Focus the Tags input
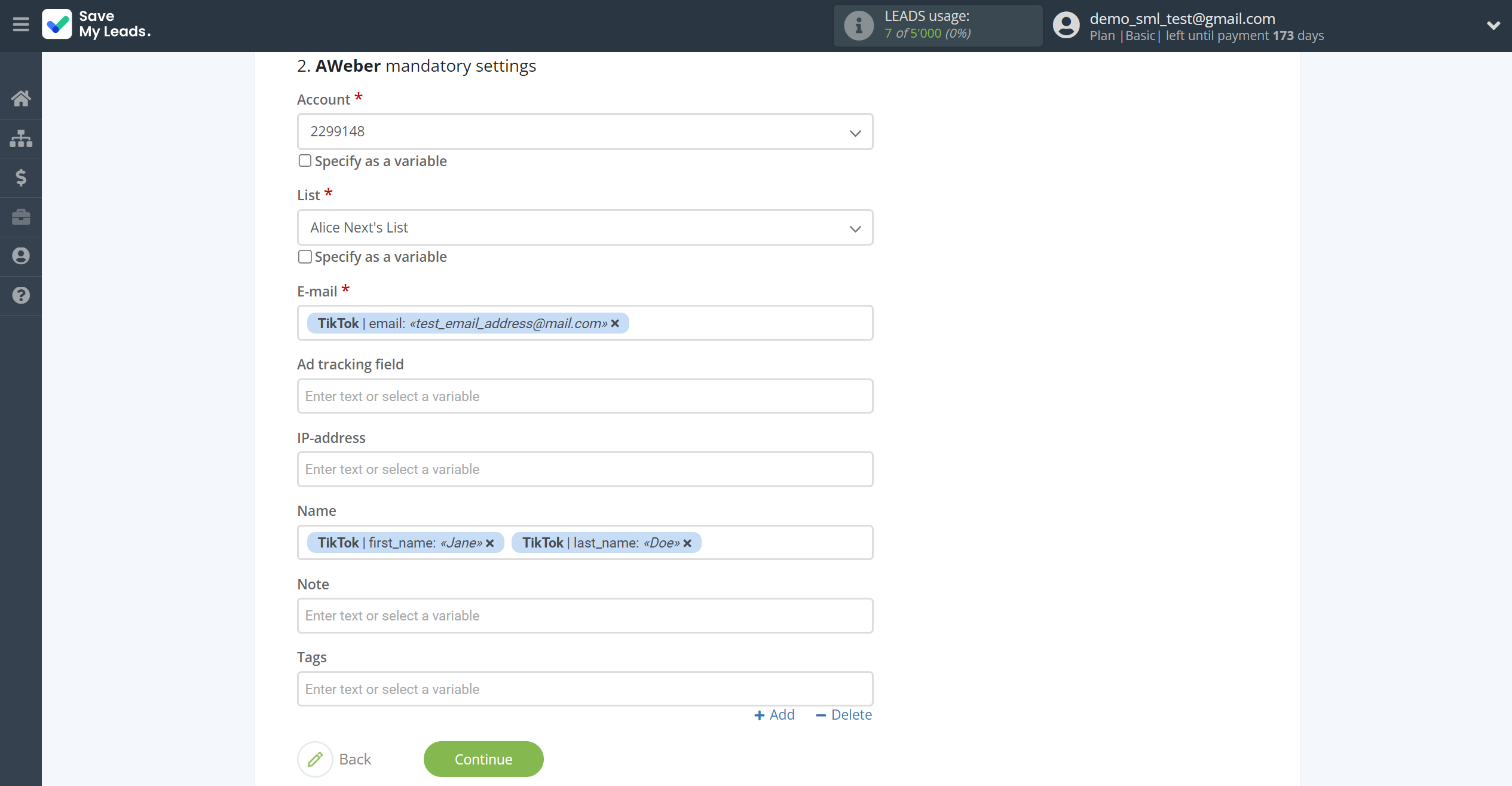This screenshot has height=786, width=1512. point(585,689)
